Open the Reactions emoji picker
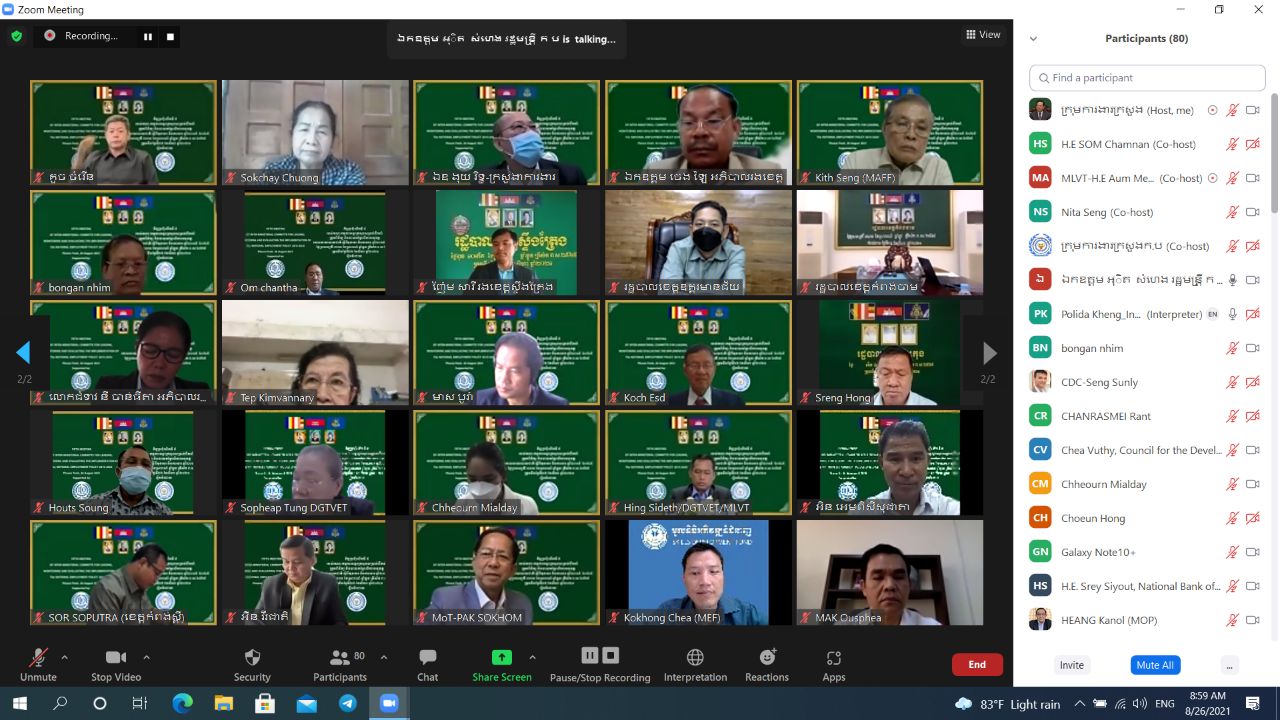 [x=767, y=657]
